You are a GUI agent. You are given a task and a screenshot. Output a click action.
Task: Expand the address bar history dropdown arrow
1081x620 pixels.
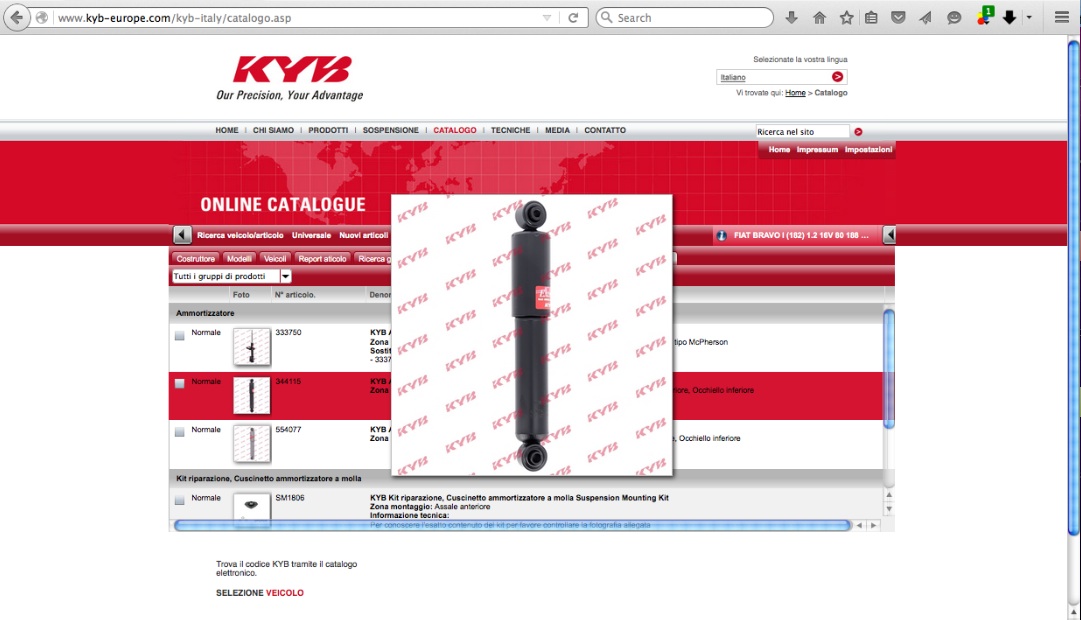click(x=547, y=18)
